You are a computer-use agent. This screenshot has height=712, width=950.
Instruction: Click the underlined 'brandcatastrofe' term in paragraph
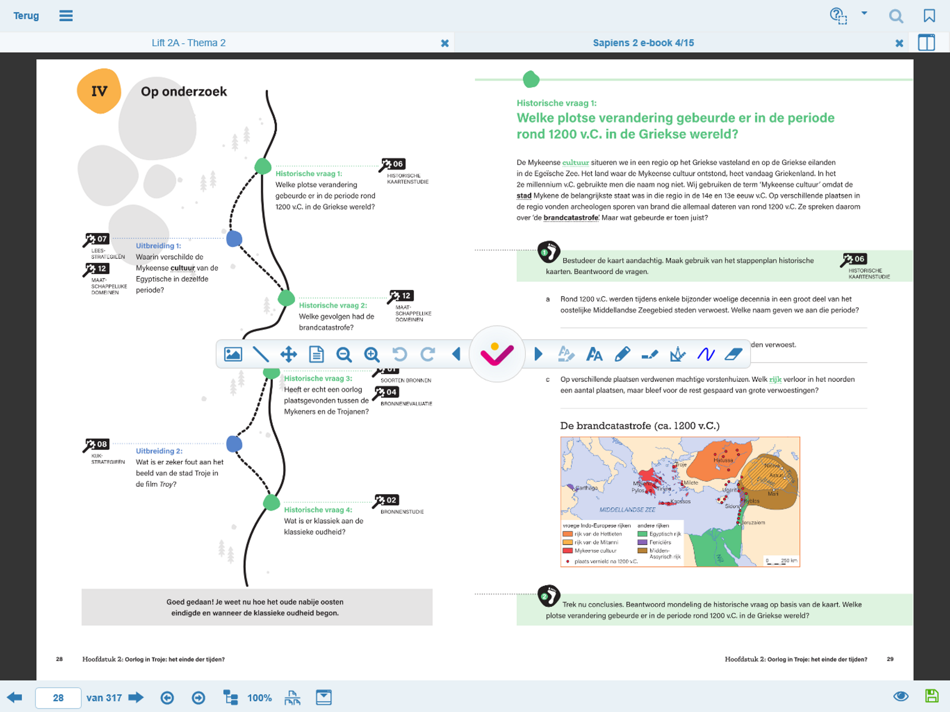pyautogui.click(x=571, y=218)
